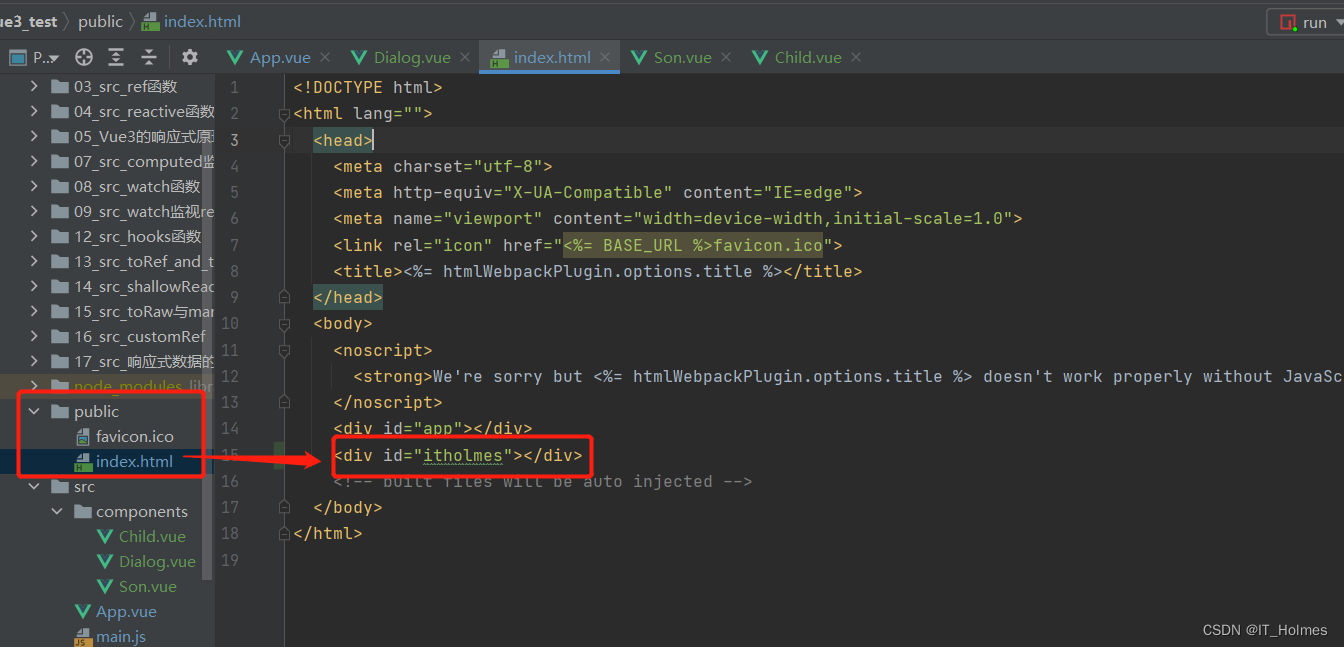Viewport: 1344px width, 647px height.
Task: Click the folder icon of the public directory
Action: tap(59, 412)
